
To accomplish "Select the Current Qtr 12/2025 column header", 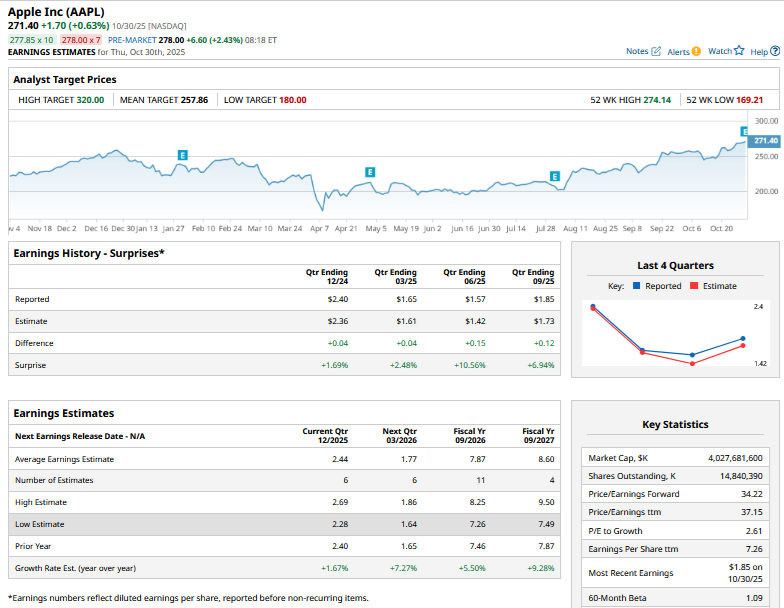I will tap(325, 436).
